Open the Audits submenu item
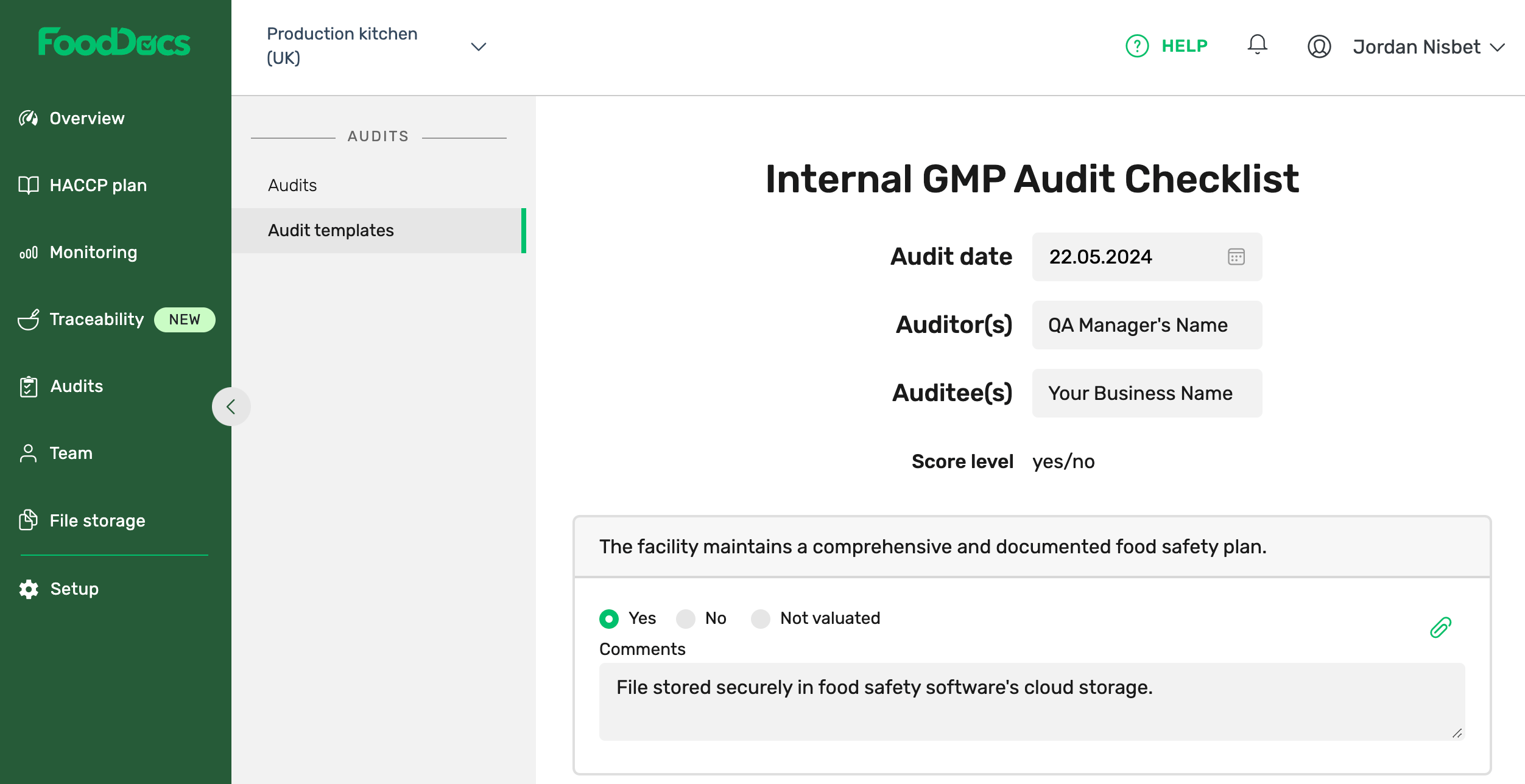This screenshot has width=1525, height=784. (292, 186)
